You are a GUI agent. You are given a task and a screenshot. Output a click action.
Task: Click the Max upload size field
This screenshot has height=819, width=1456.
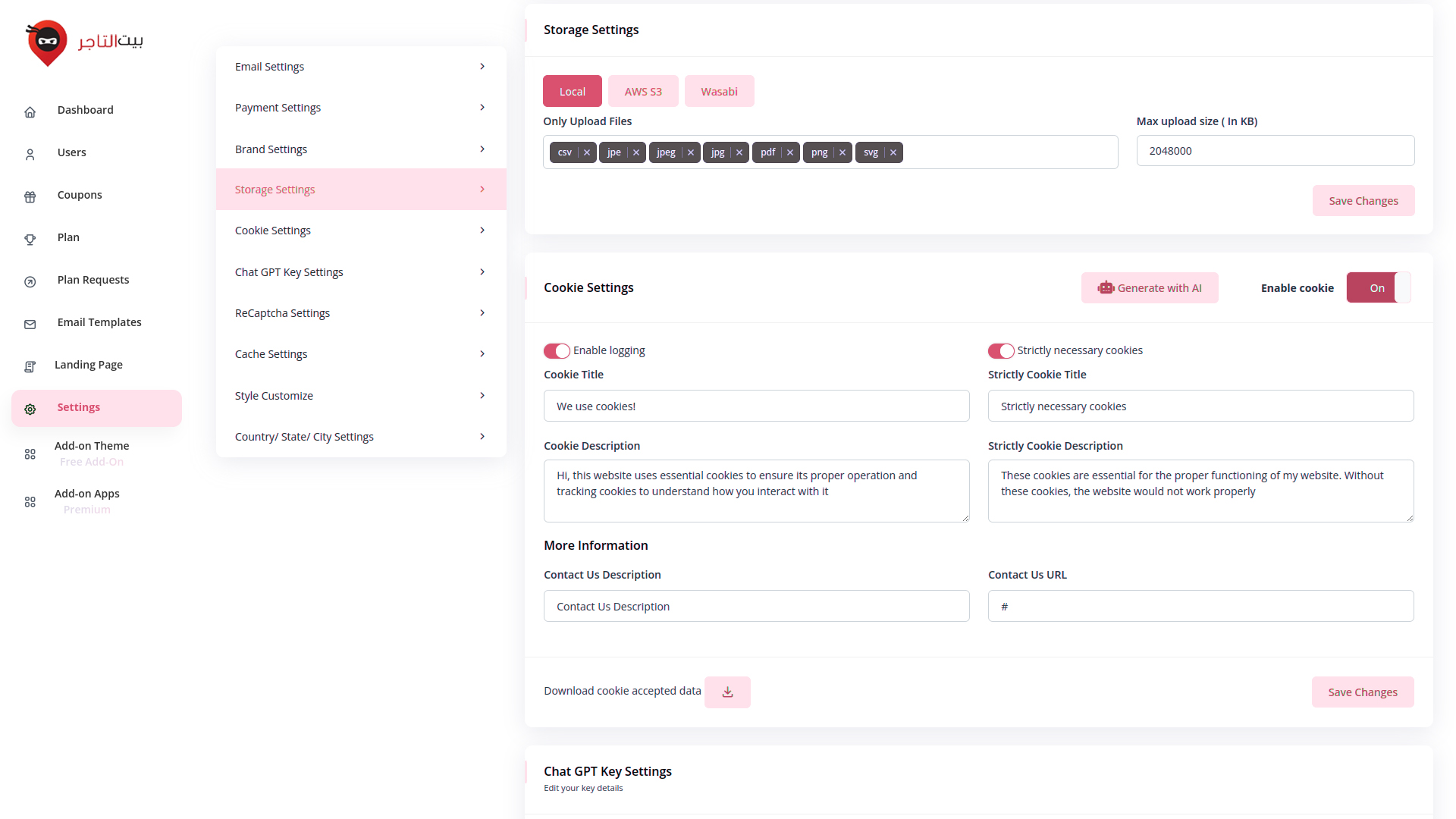pos(1275,151)
